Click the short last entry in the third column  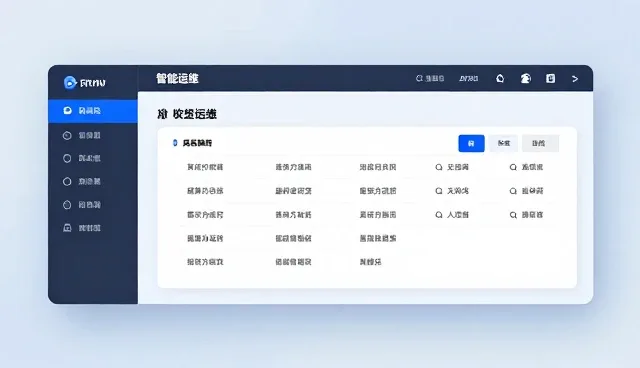(x=371, y=262)
